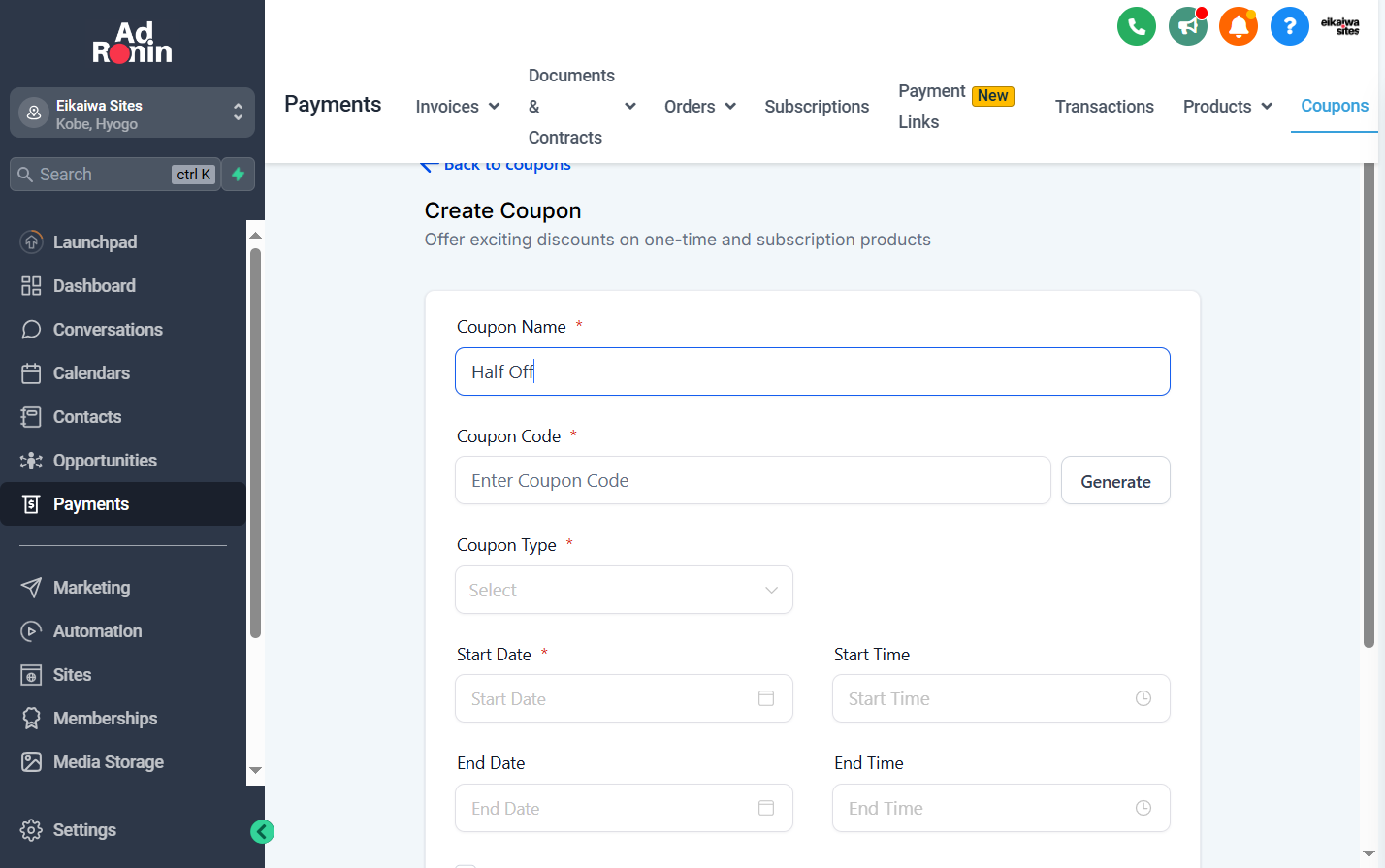Click the AdRonin logo
1385x868 pixels.
[x=132, y=43]
